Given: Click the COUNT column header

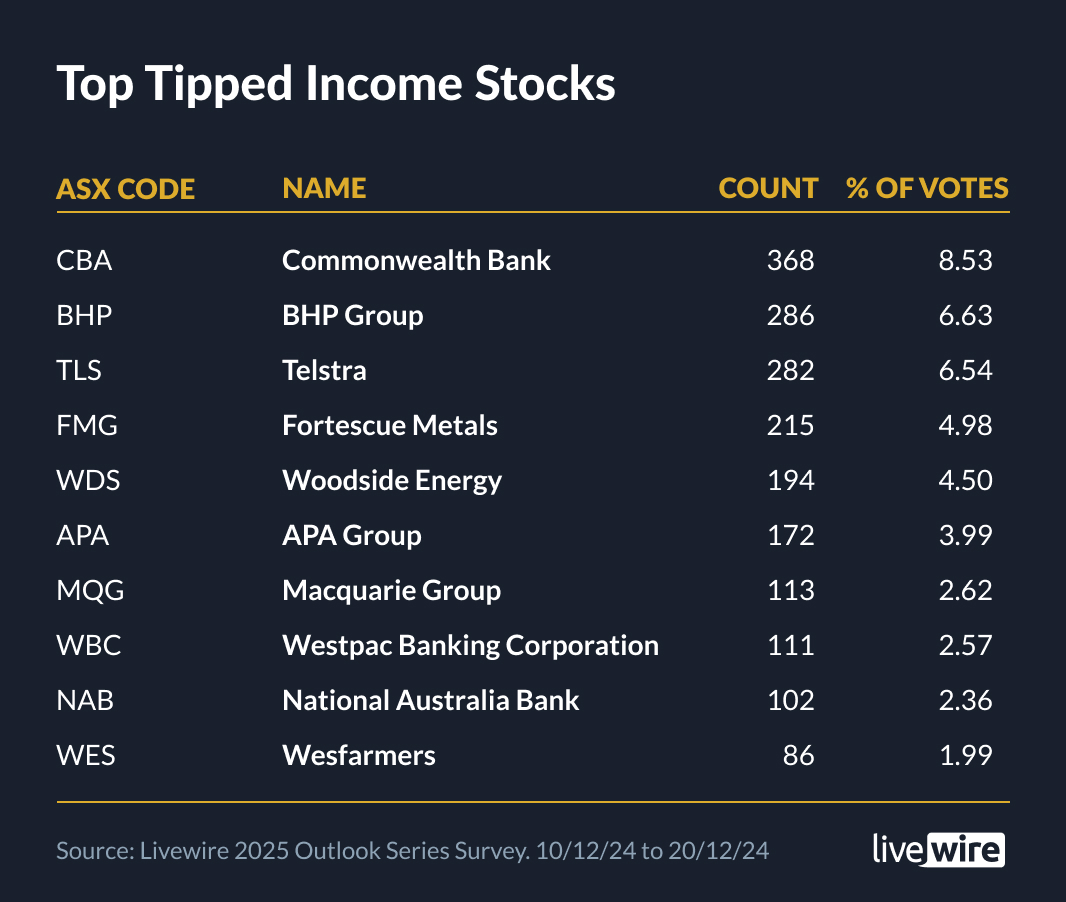Looking at the screenshot, I should coord(767,188).
